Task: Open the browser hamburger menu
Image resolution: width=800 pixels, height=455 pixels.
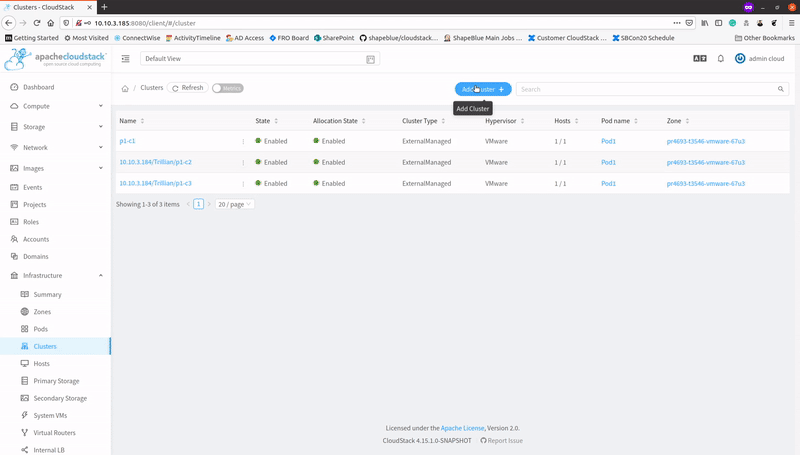Action: pyautogui.click(x=791, y=23)
